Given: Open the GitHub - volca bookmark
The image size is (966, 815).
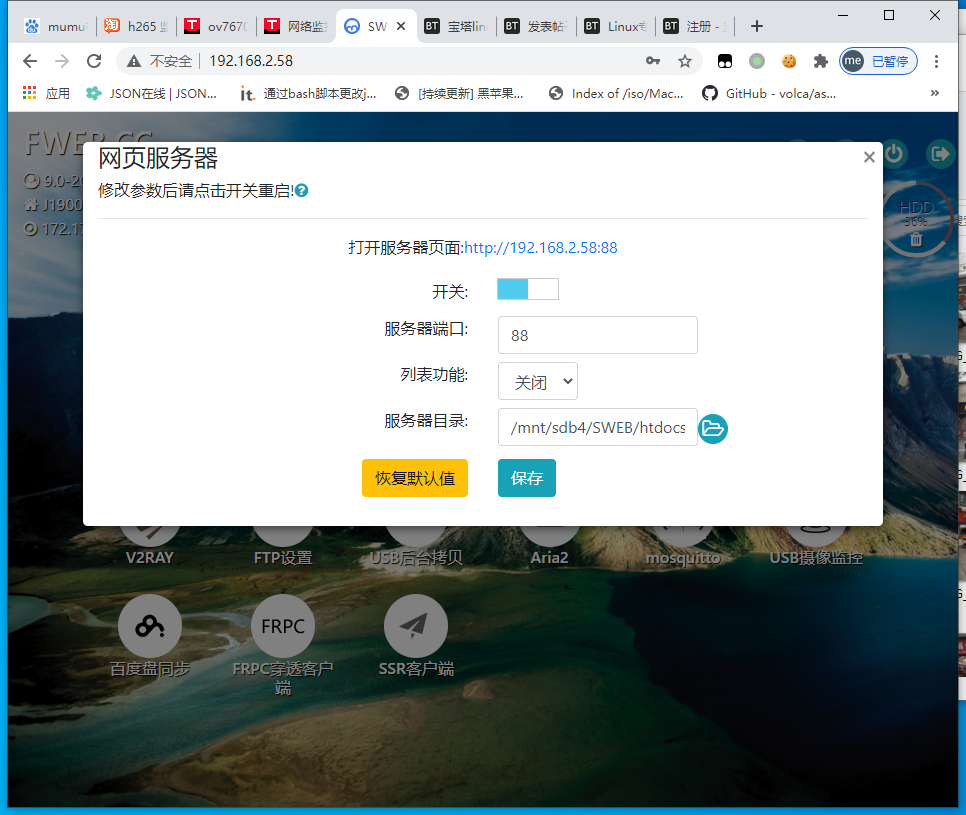Looking at the screenshot, I should point(769,93).
